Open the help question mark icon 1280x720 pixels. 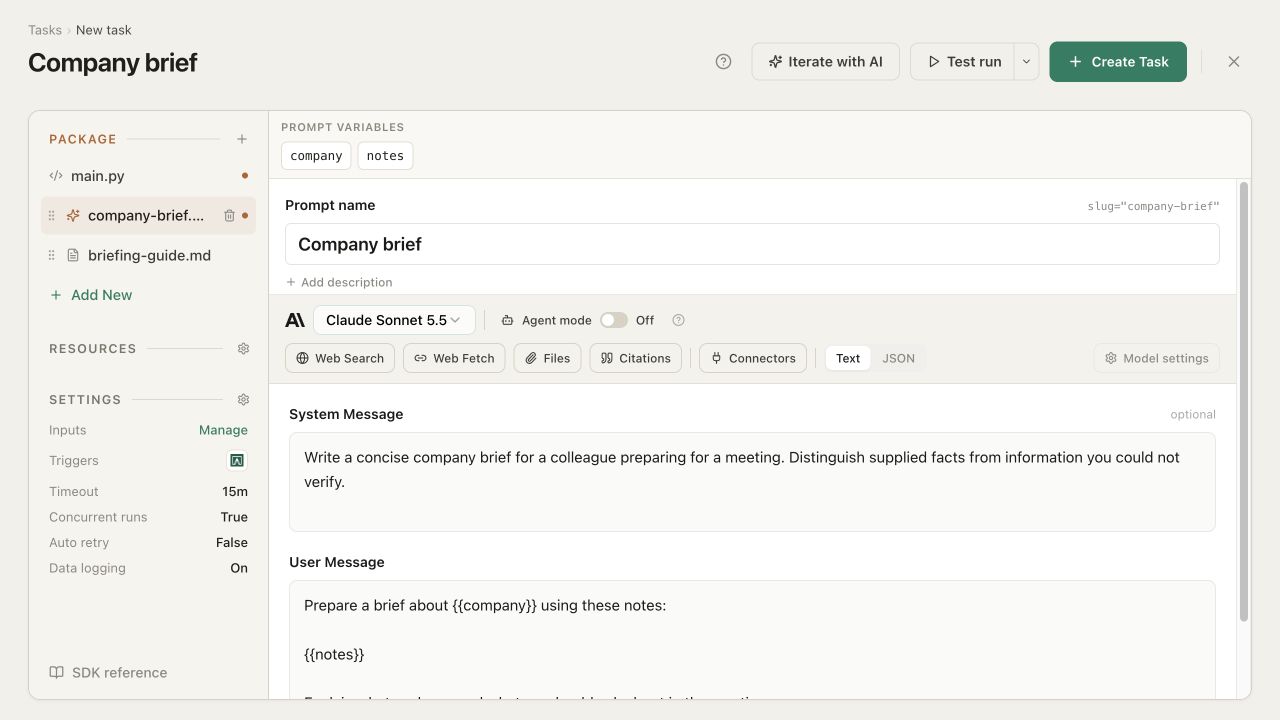click(x=724, y=62)
